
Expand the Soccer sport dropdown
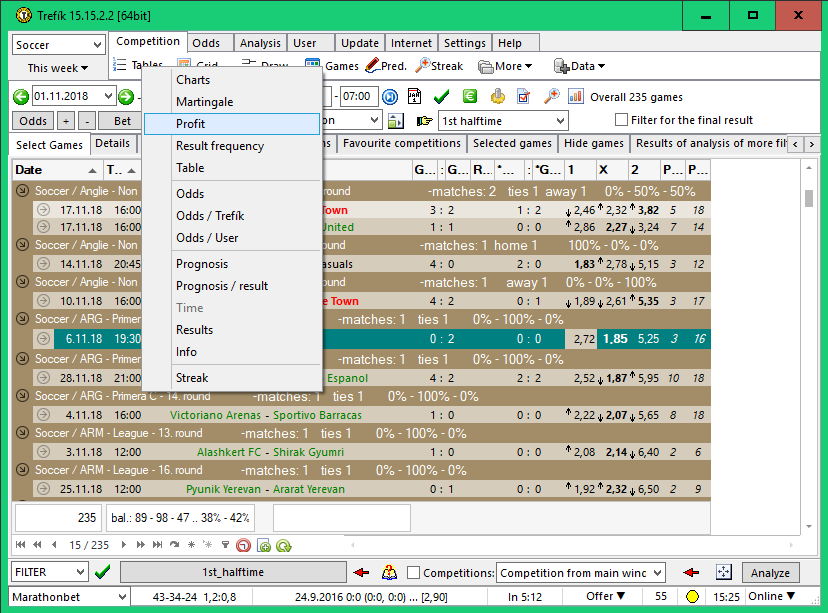(97, 45)
